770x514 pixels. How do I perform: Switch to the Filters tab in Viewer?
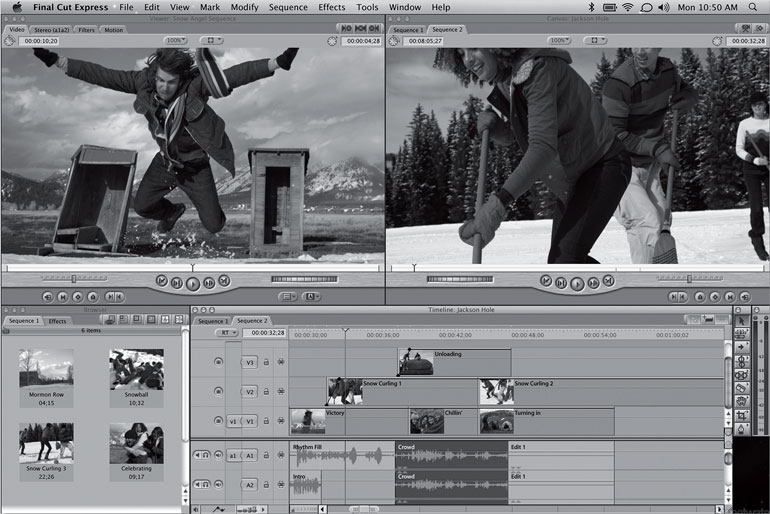click(85, 30)
